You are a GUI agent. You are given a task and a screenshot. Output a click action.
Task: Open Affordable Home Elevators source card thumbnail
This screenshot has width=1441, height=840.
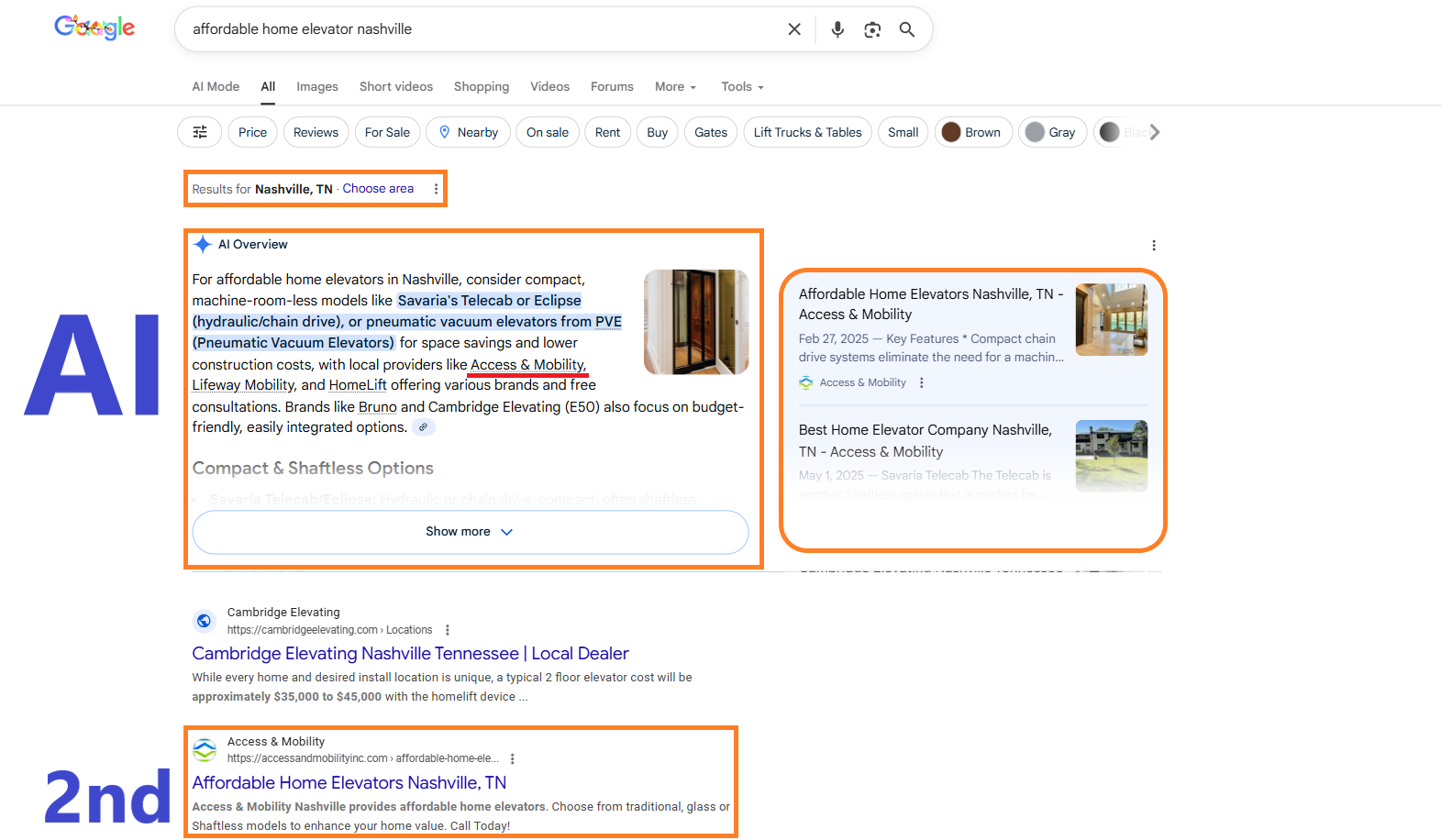point(1112,319)
